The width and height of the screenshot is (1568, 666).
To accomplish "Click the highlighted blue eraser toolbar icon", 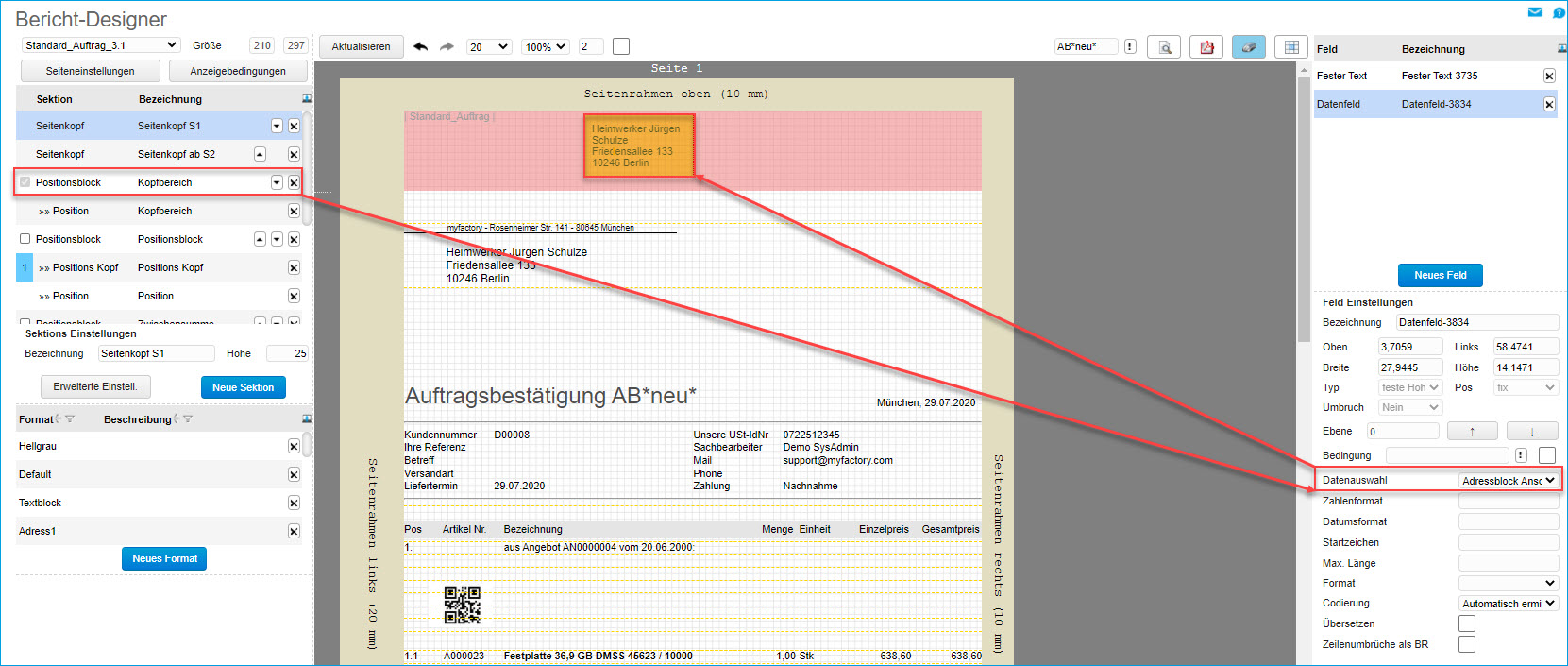I will [x=1248, y=47].
